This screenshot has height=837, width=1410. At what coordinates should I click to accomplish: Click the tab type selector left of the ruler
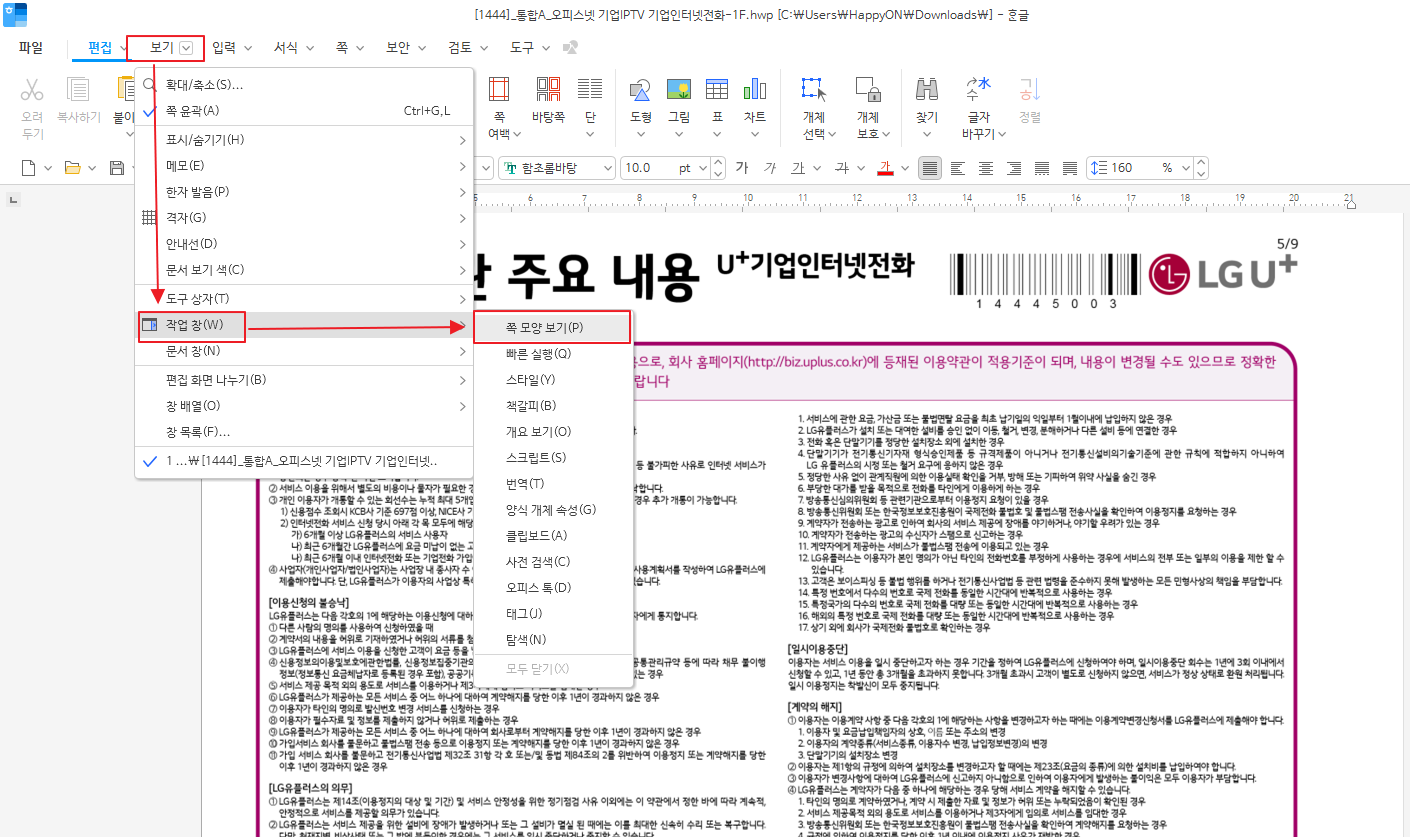point(14,201)
